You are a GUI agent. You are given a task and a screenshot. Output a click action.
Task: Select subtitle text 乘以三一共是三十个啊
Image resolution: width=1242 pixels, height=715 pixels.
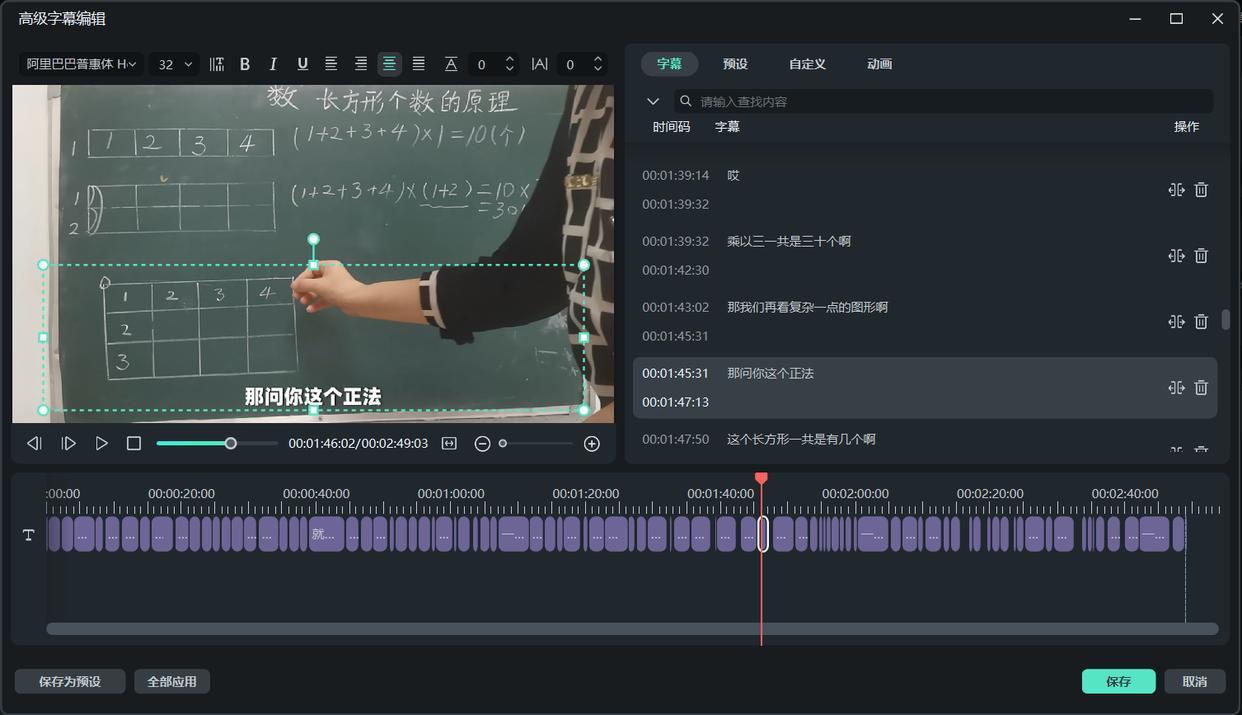789,241
